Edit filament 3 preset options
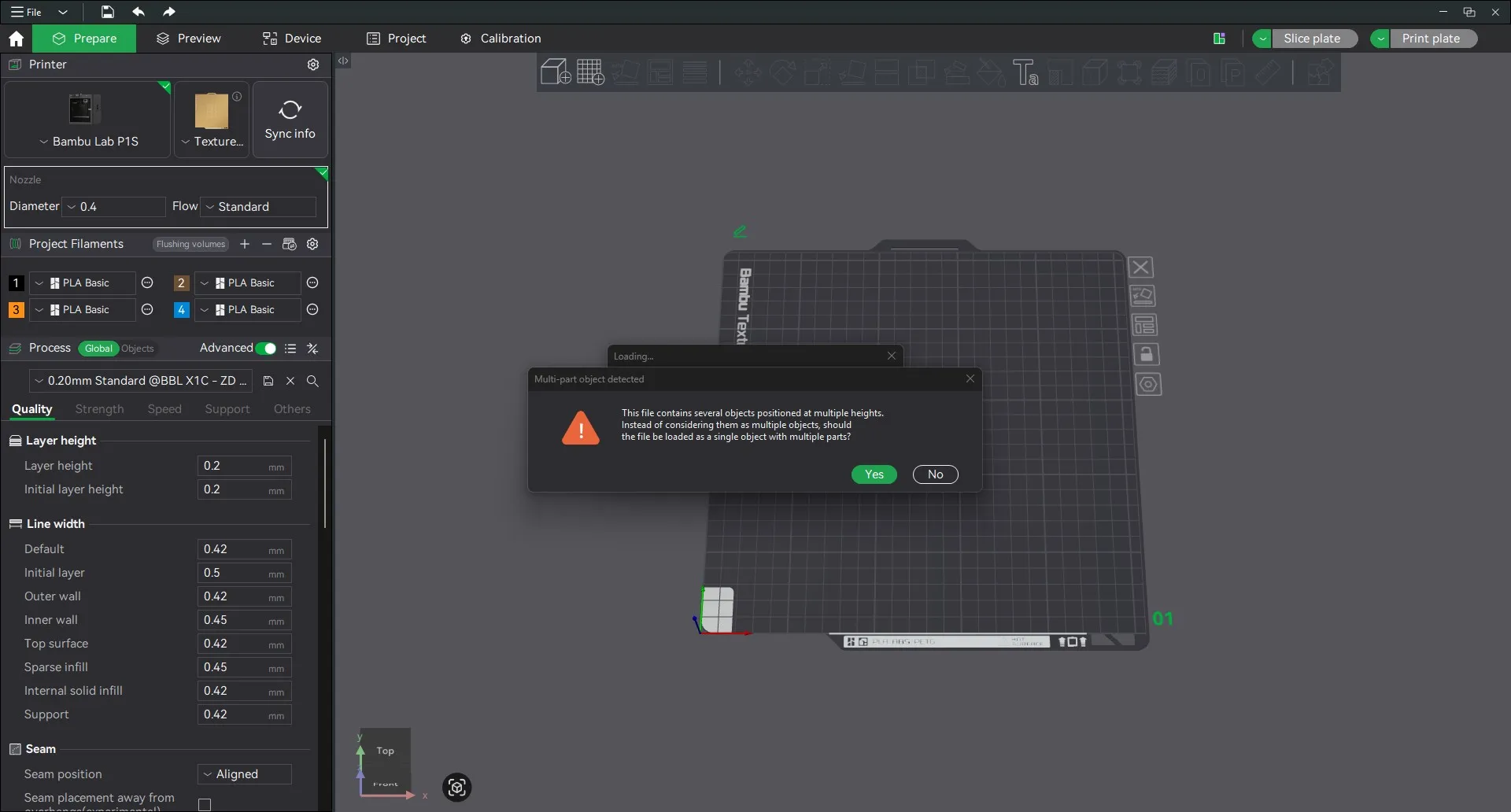Screen dimensions: 1511x812 point(147,310)
